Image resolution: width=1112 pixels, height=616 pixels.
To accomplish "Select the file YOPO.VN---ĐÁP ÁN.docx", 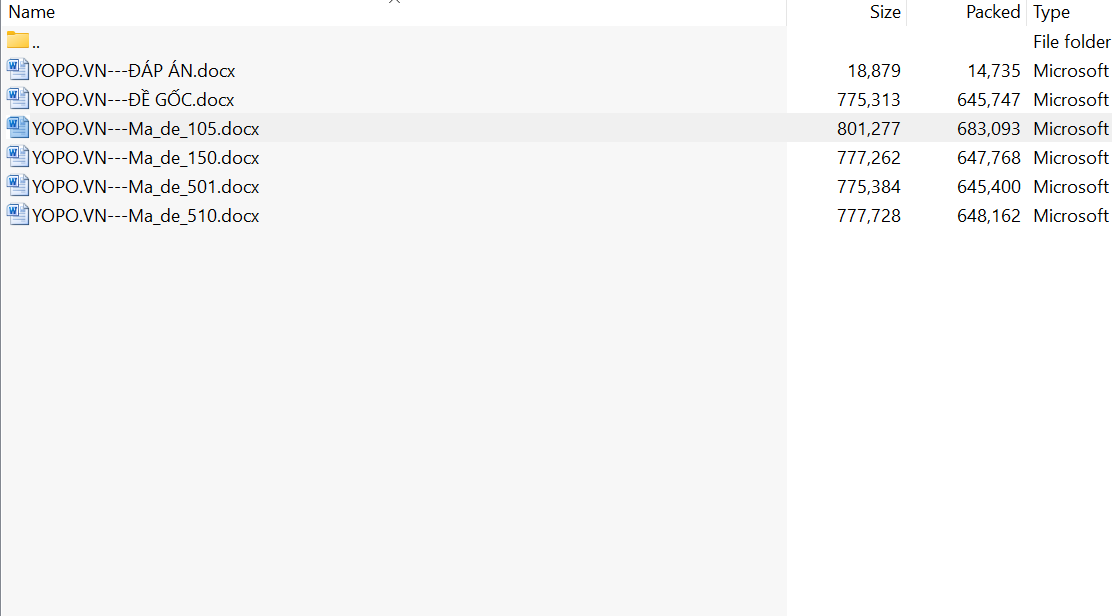I will [x=135, y=70].
